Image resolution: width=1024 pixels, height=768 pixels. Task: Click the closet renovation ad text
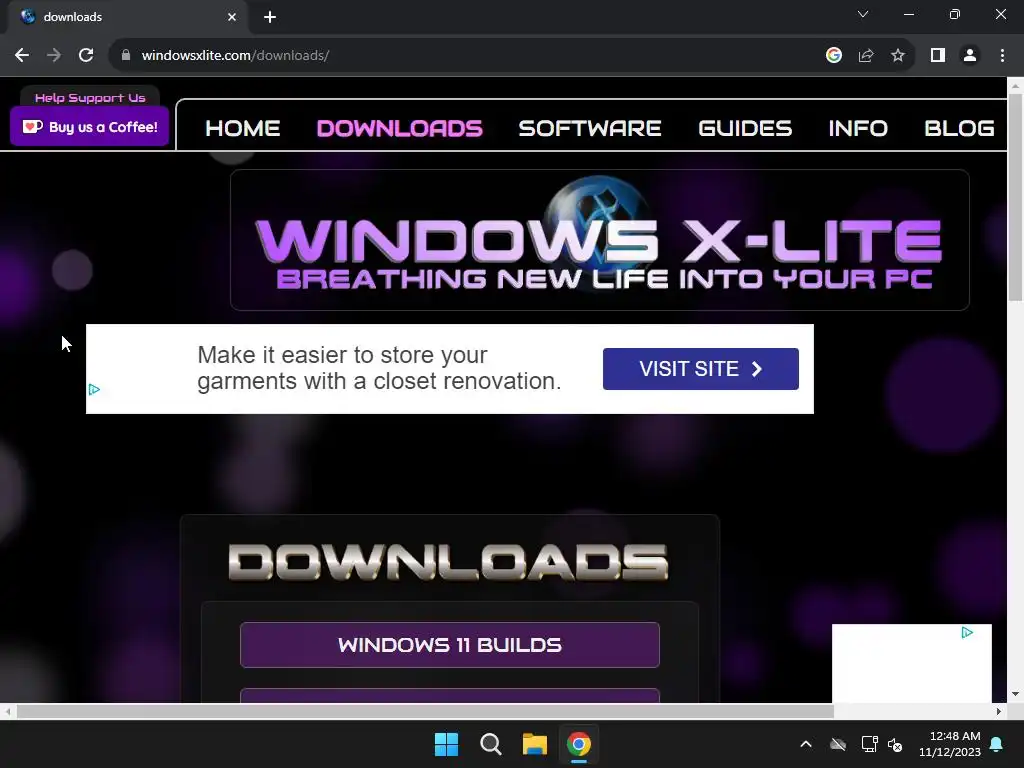[x=379, y=368]
